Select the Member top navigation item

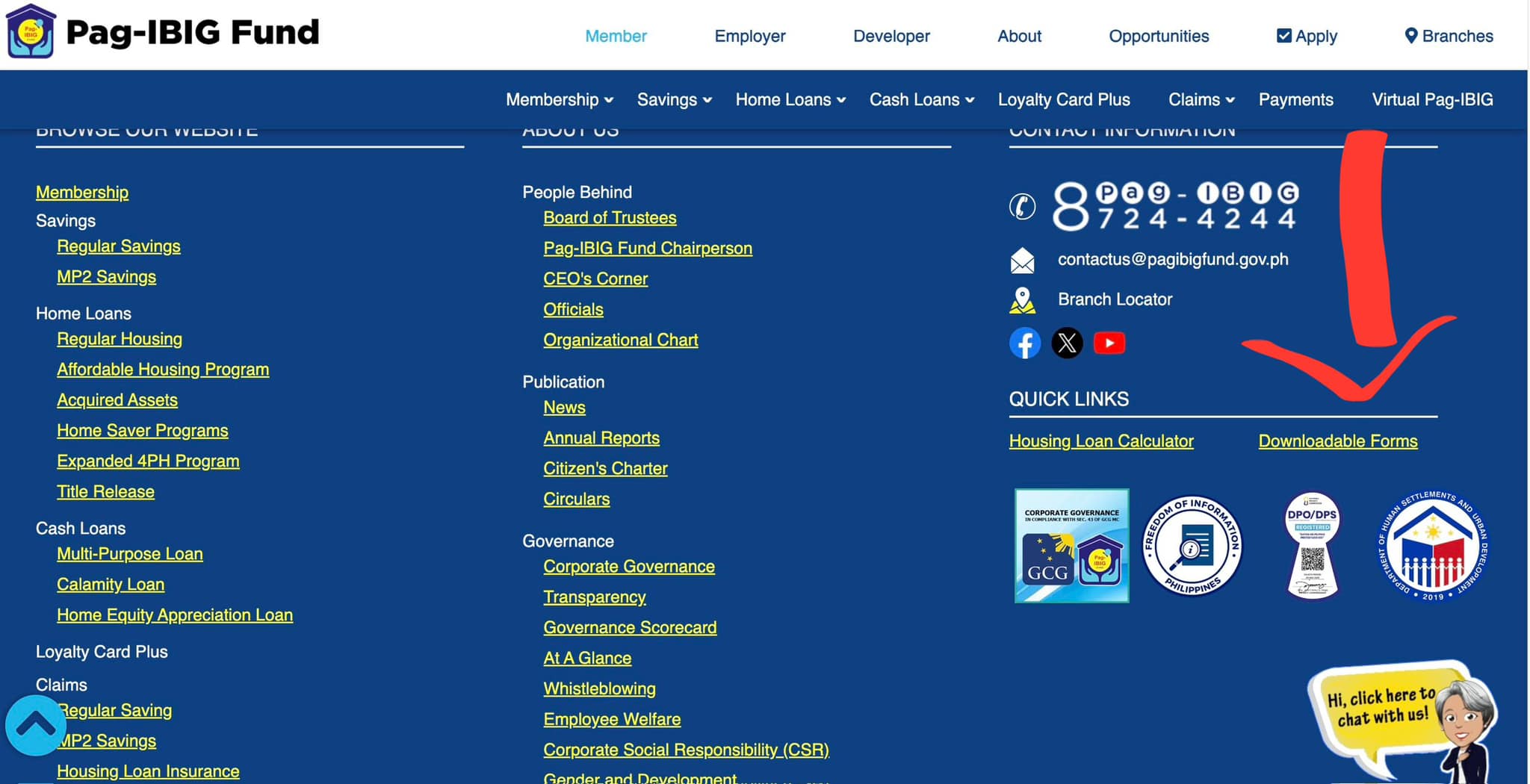pos(616,36)
